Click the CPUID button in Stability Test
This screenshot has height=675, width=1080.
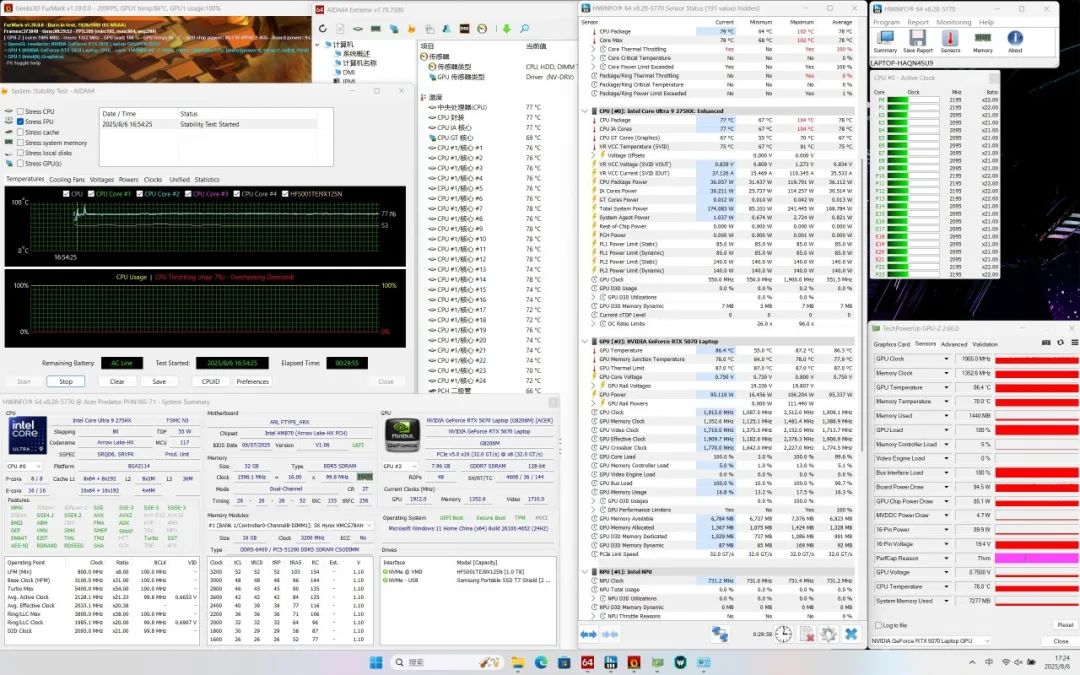[211, 382]
